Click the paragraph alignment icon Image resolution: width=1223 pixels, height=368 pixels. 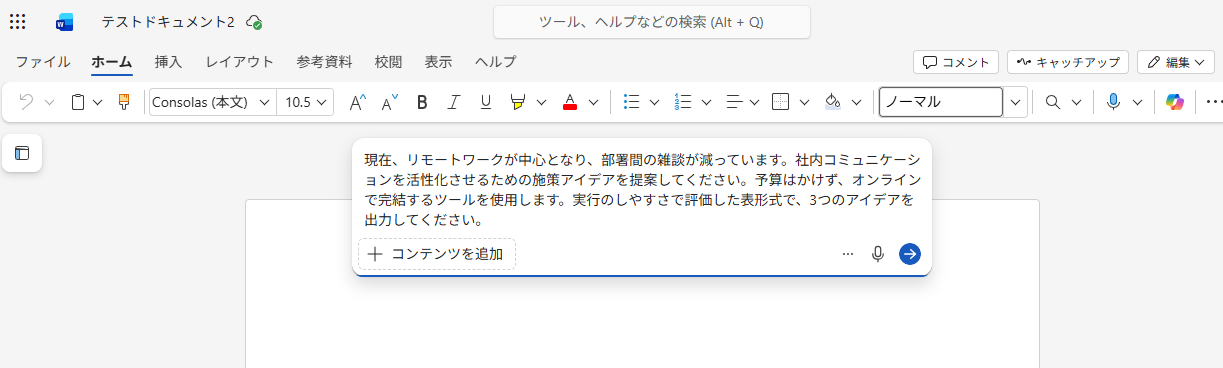734,102
